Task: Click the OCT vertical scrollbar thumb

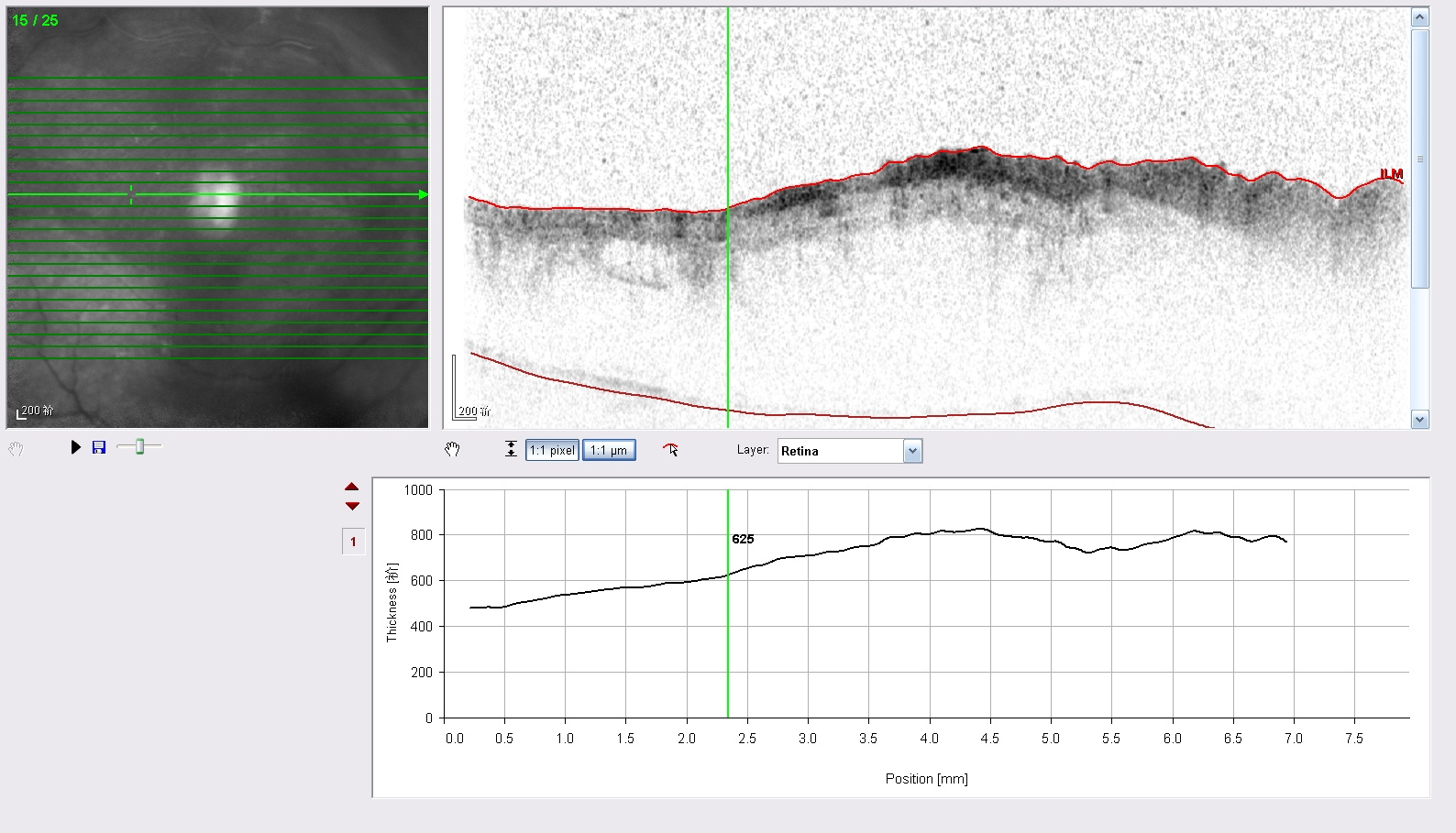Action: click(x=1420, y=159)
